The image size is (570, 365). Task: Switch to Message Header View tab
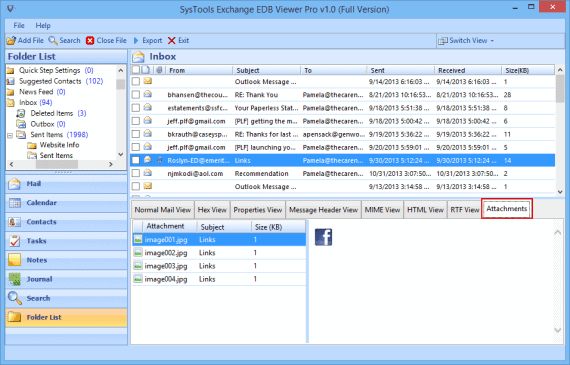[x=324, y=210]
